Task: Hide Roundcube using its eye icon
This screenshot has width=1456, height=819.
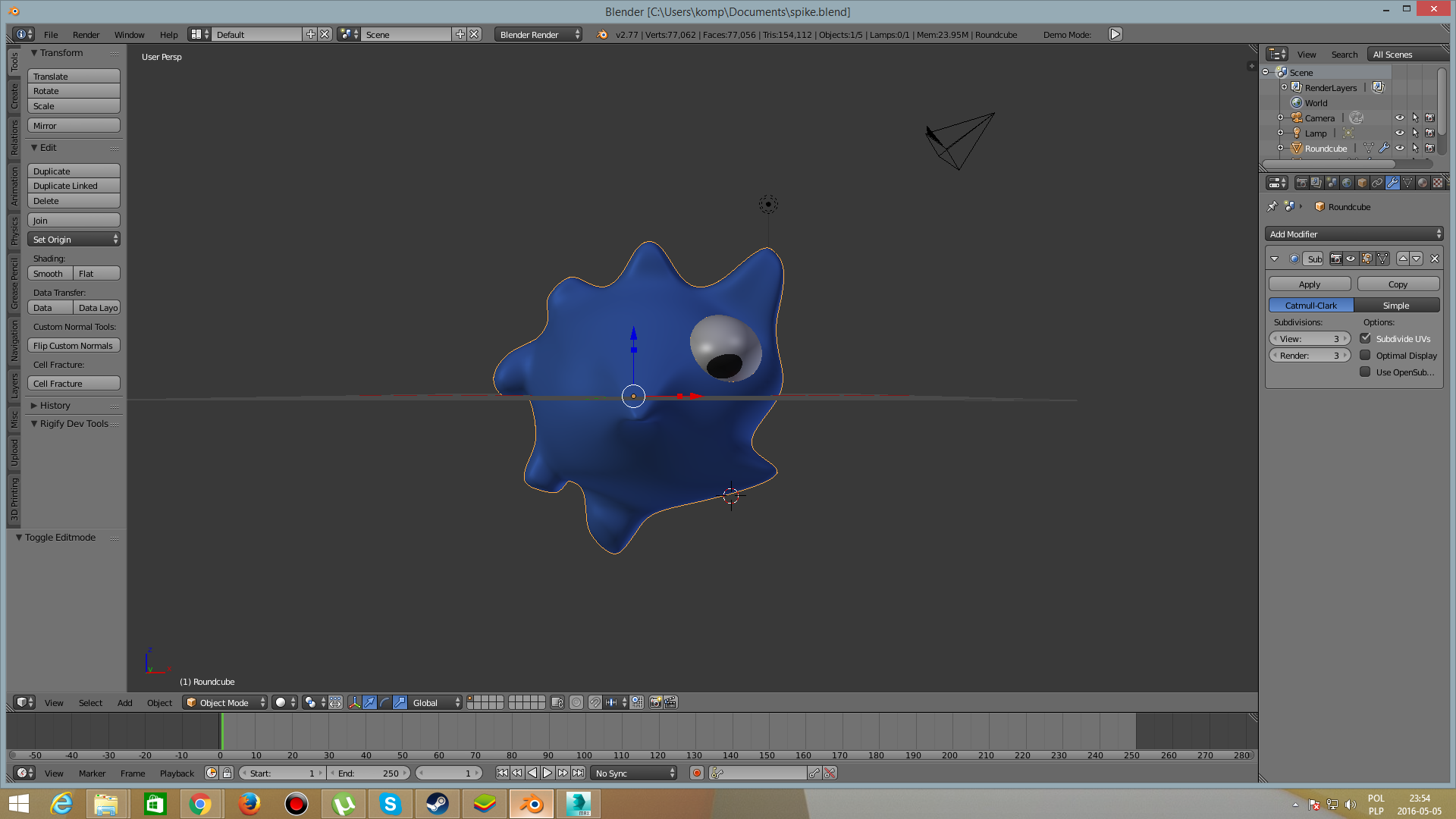Action: [1400, 149]
